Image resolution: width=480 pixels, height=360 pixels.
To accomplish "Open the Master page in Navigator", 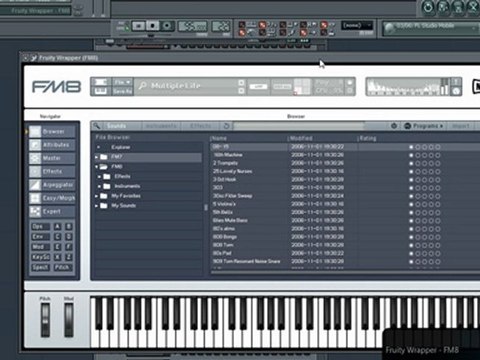I will pos(52,158).
